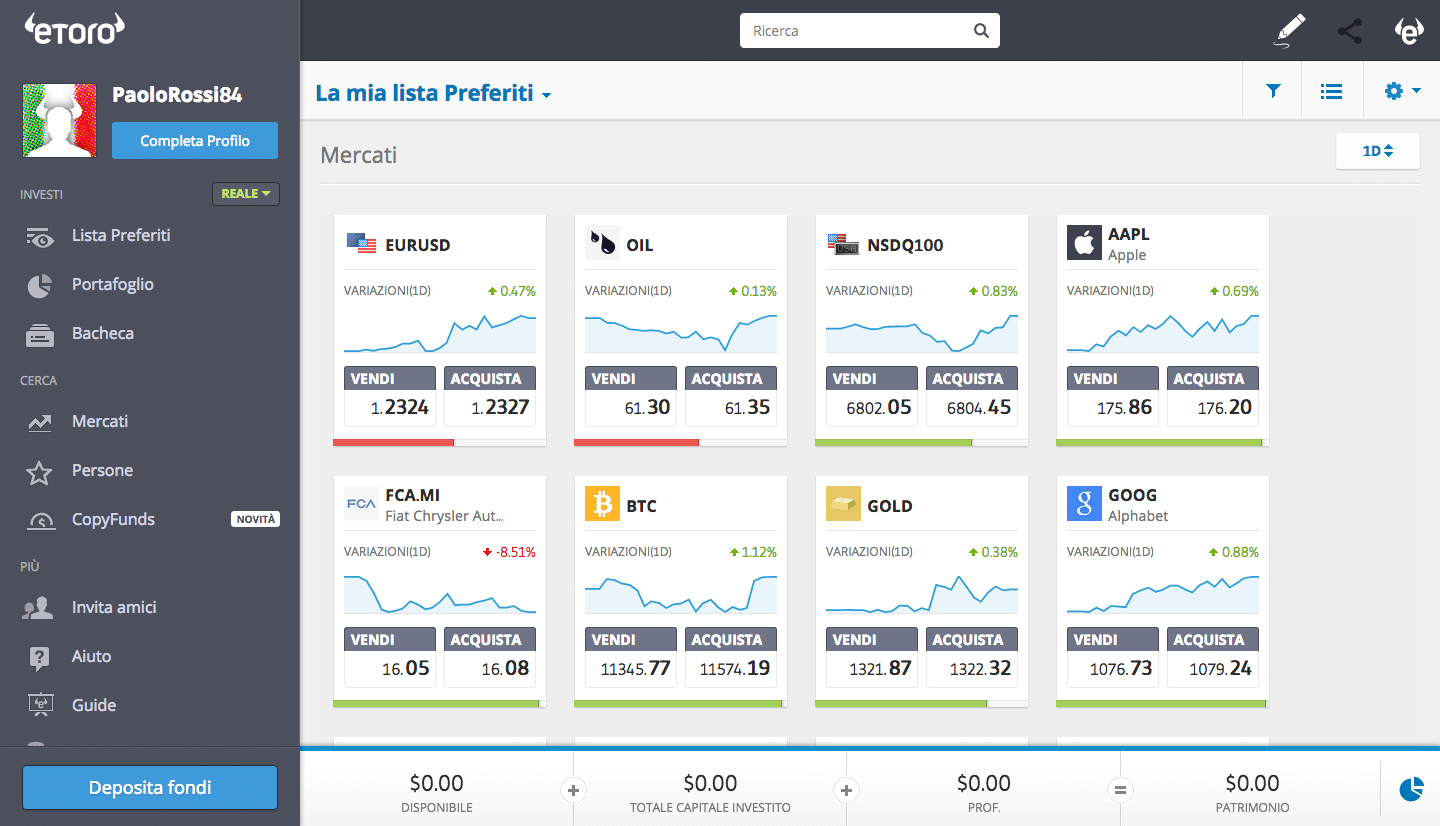
Task: Click the NSDQ100 flag icon
Action: tap(844, 243)
